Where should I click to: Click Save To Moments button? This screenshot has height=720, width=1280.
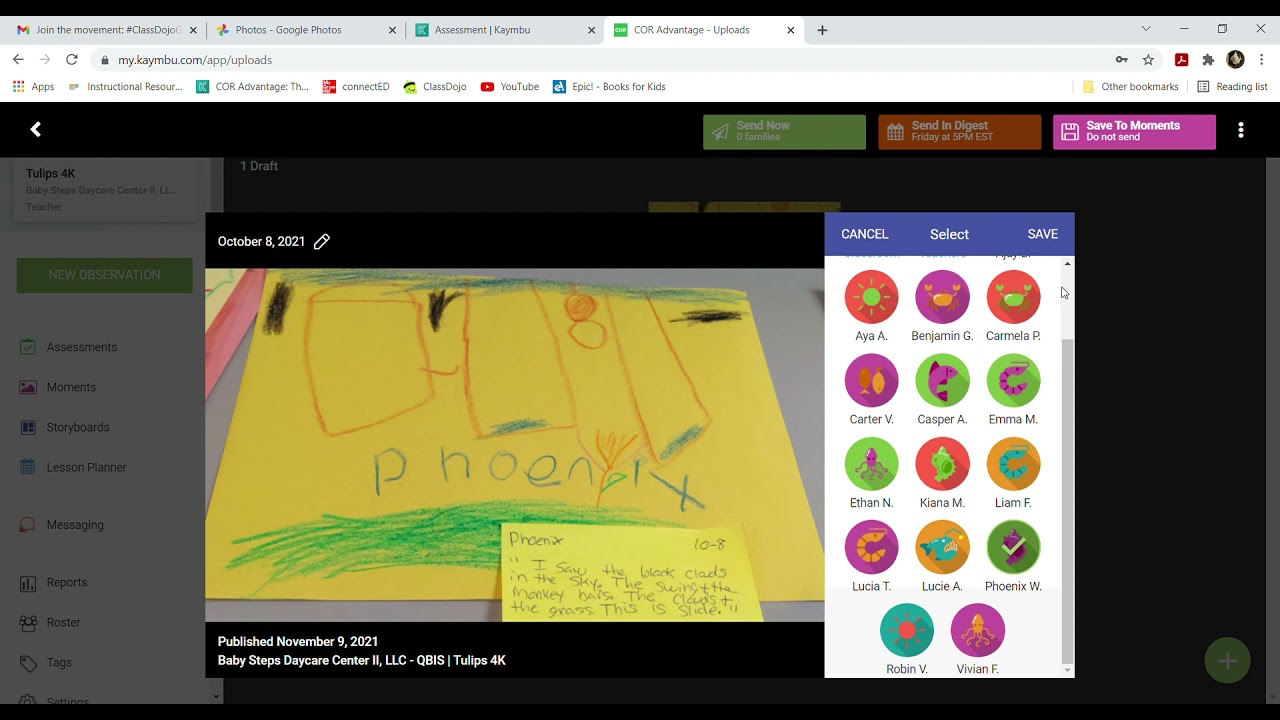coord(1134,132)
